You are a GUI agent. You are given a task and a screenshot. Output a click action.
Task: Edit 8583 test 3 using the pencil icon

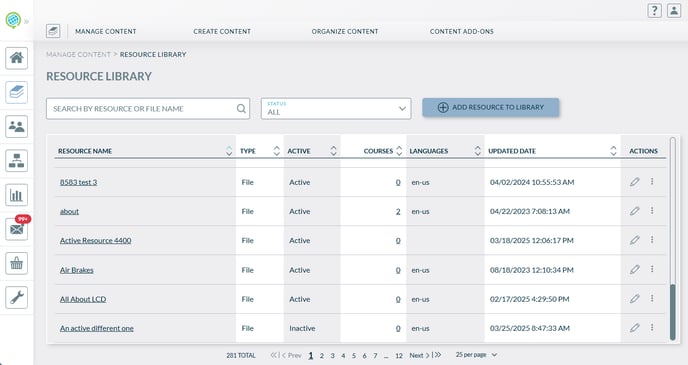[634, 182]
